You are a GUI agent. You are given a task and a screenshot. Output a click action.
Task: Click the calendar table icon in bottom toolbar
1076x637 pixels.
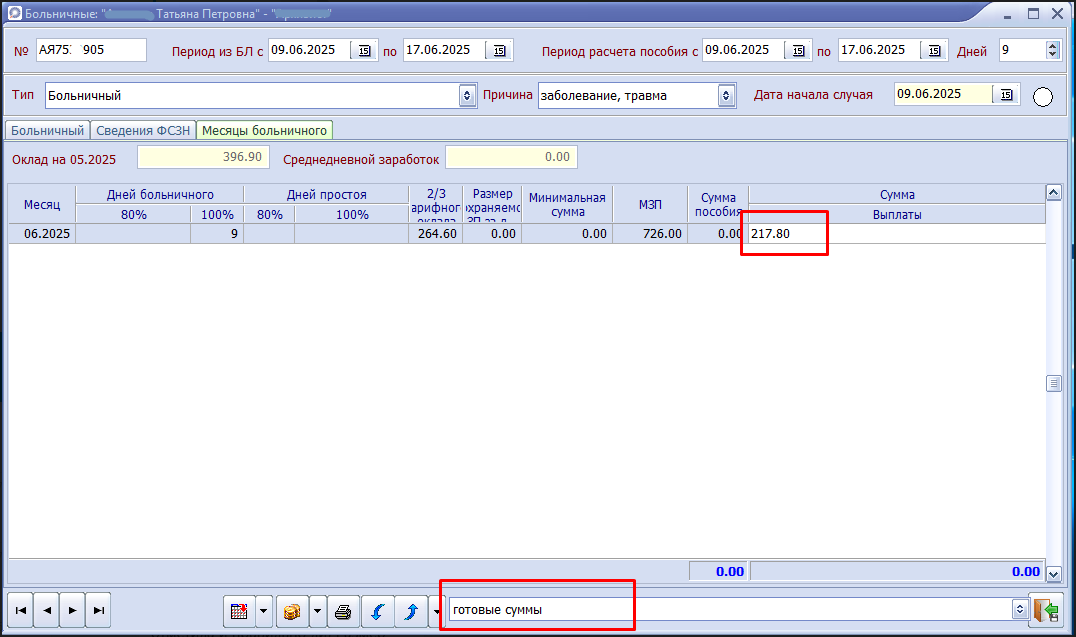coord(239,610)
